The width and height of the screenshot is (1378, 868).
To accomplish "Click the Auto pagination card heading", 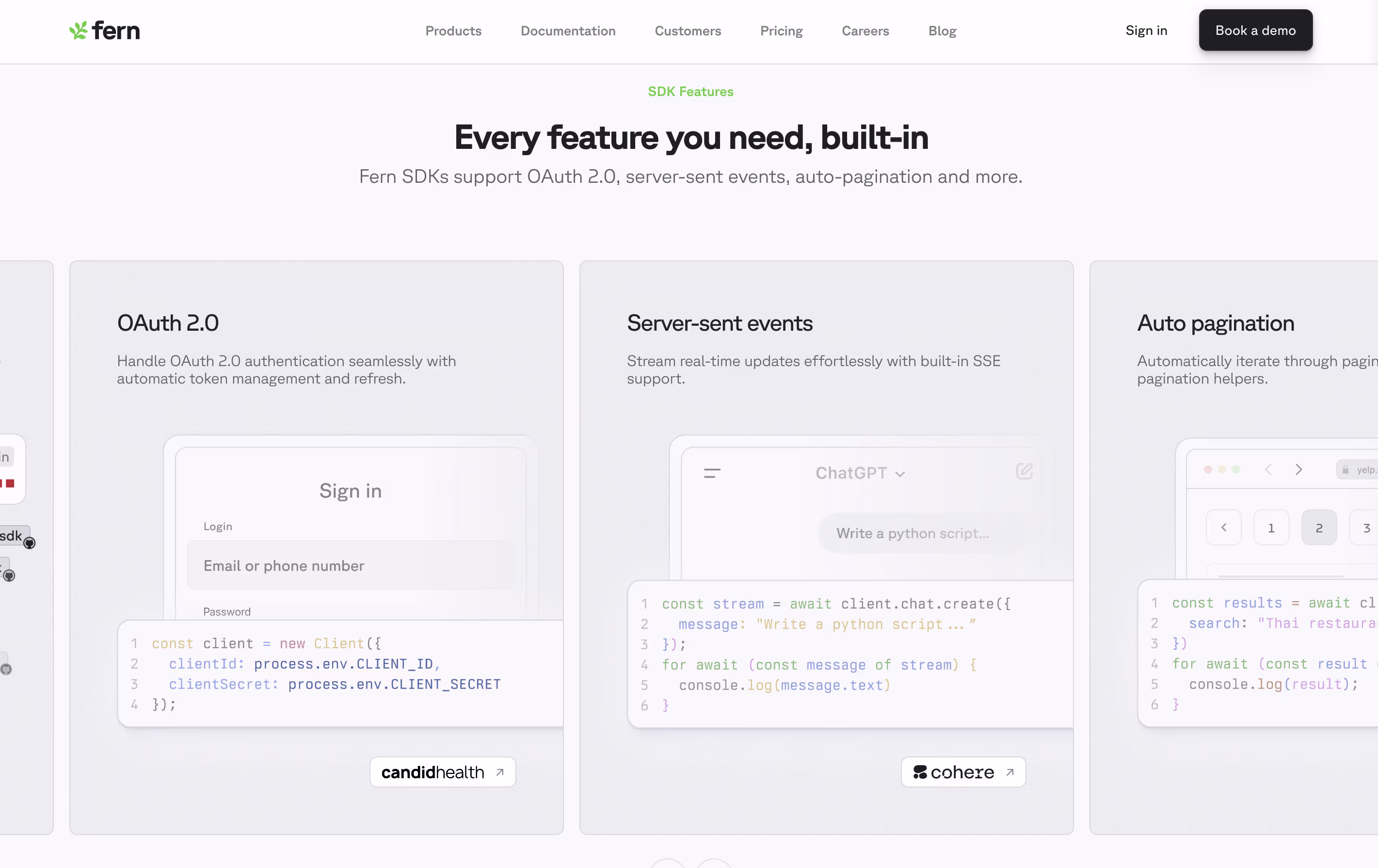I will [1216, 323].
